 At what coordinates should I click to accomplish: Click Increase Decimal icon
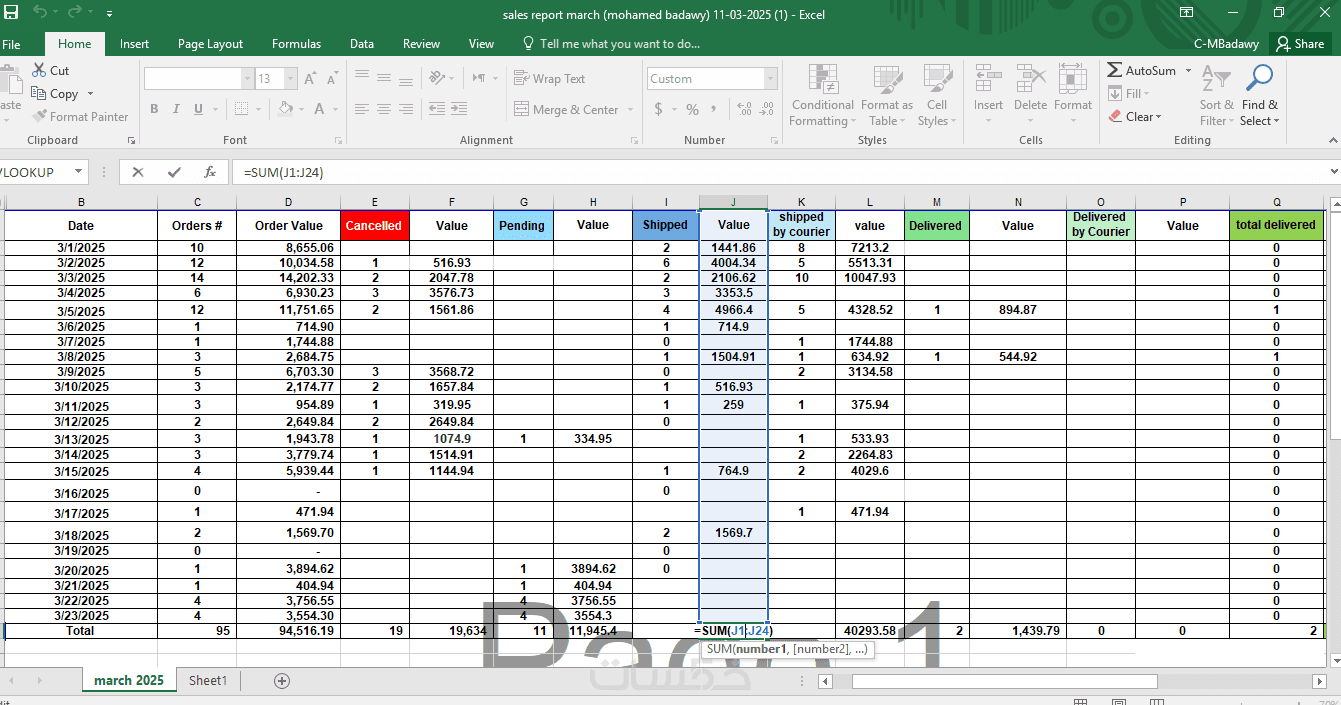click(x=742, y=109)
